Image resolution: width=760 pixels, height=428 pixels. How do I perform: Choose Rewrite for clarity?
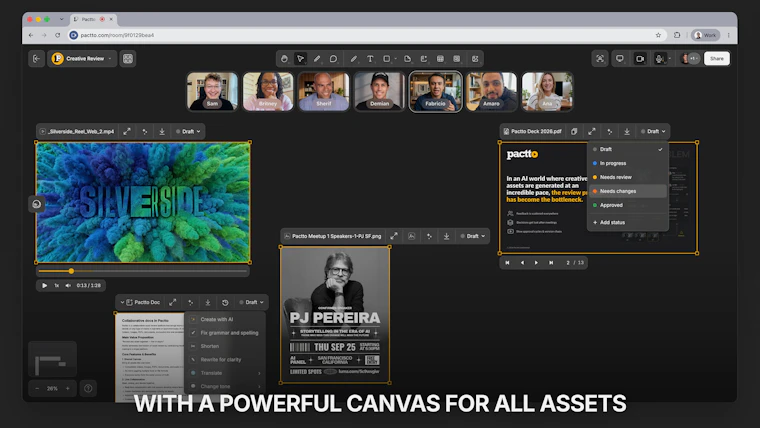(225, 360)
